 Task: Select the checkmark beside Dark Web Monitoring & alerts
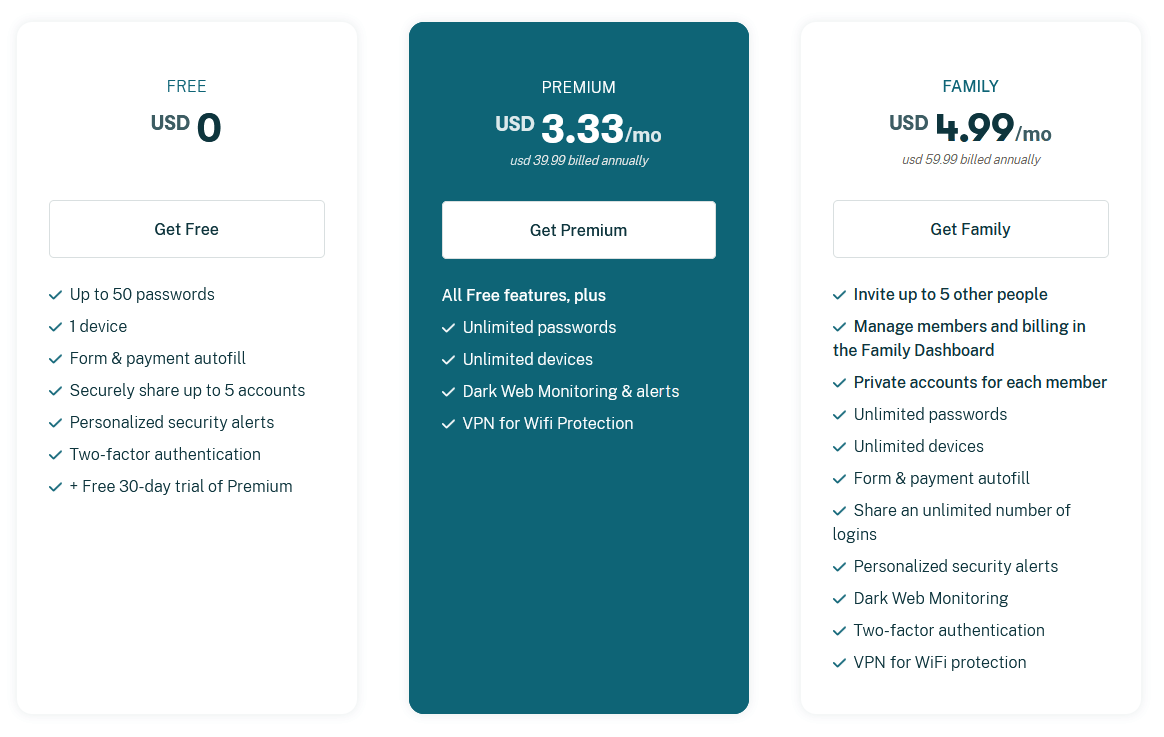point(447,391)
